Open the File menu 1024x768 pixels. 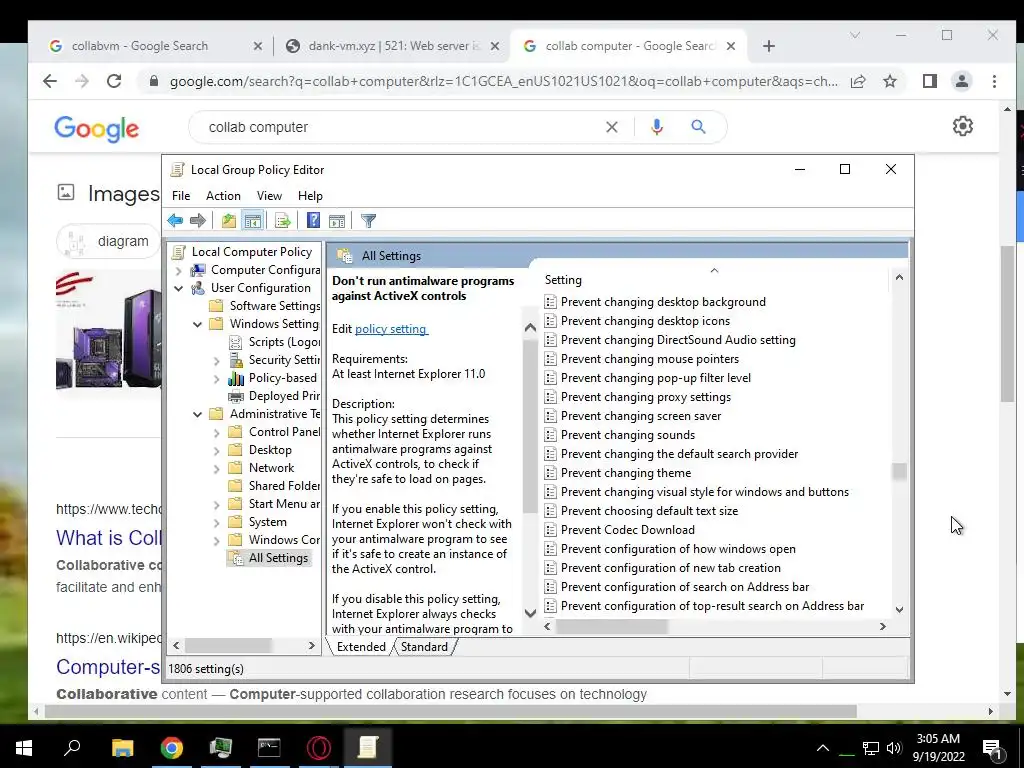[181, 196]
